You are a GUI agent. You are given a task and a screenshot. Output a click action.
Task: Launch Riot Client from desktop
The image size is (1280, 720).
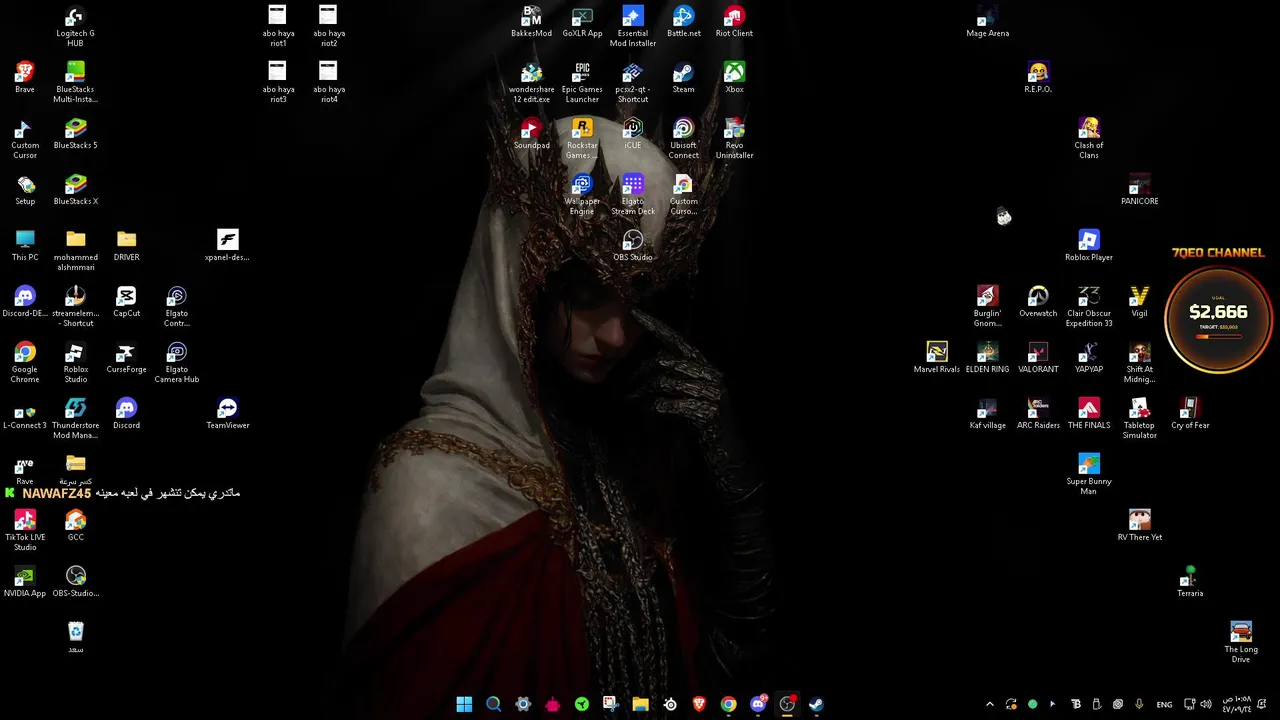pyautogui.click(x=734, y=22)
